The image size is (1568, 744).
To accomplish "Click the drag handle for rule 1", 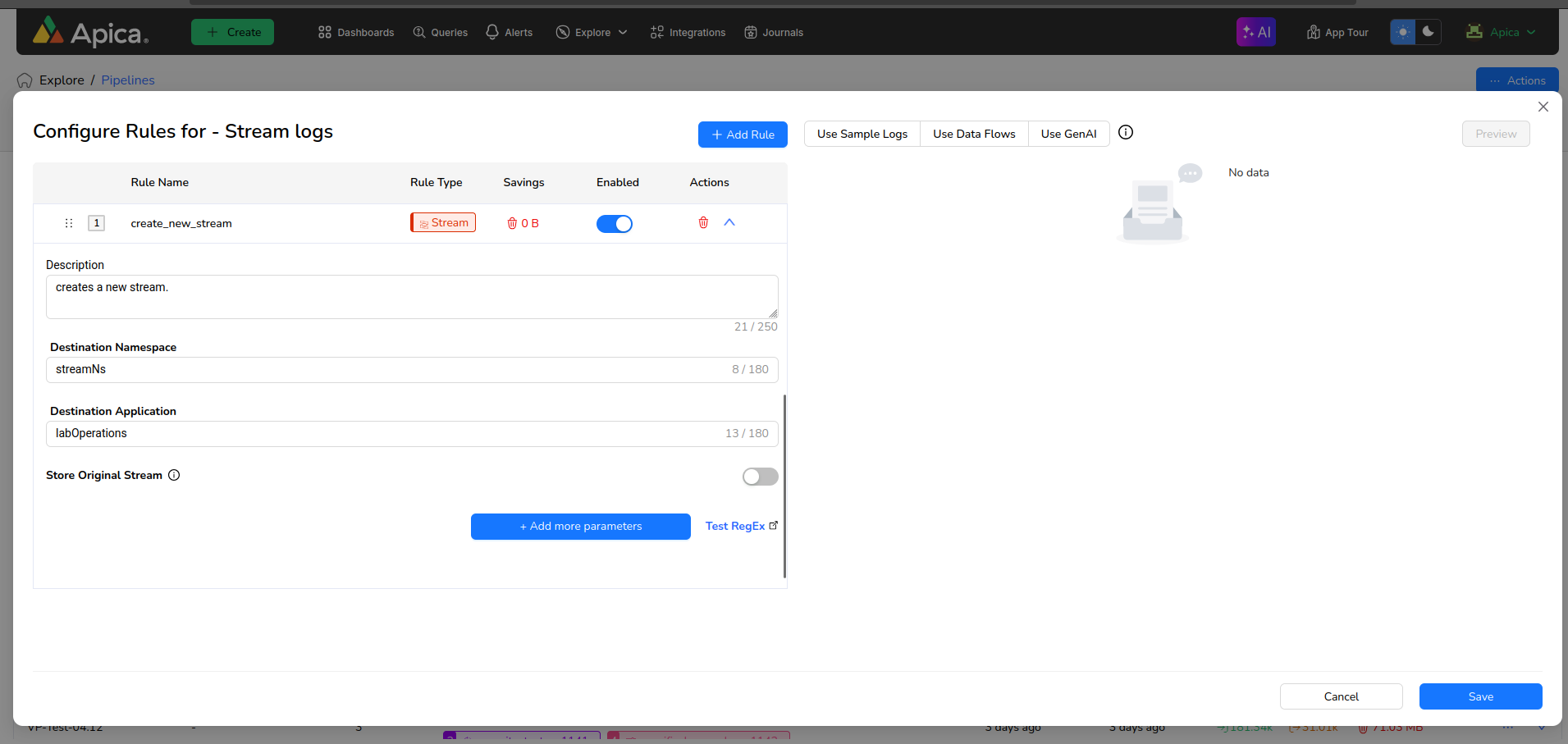I will 69,223.
